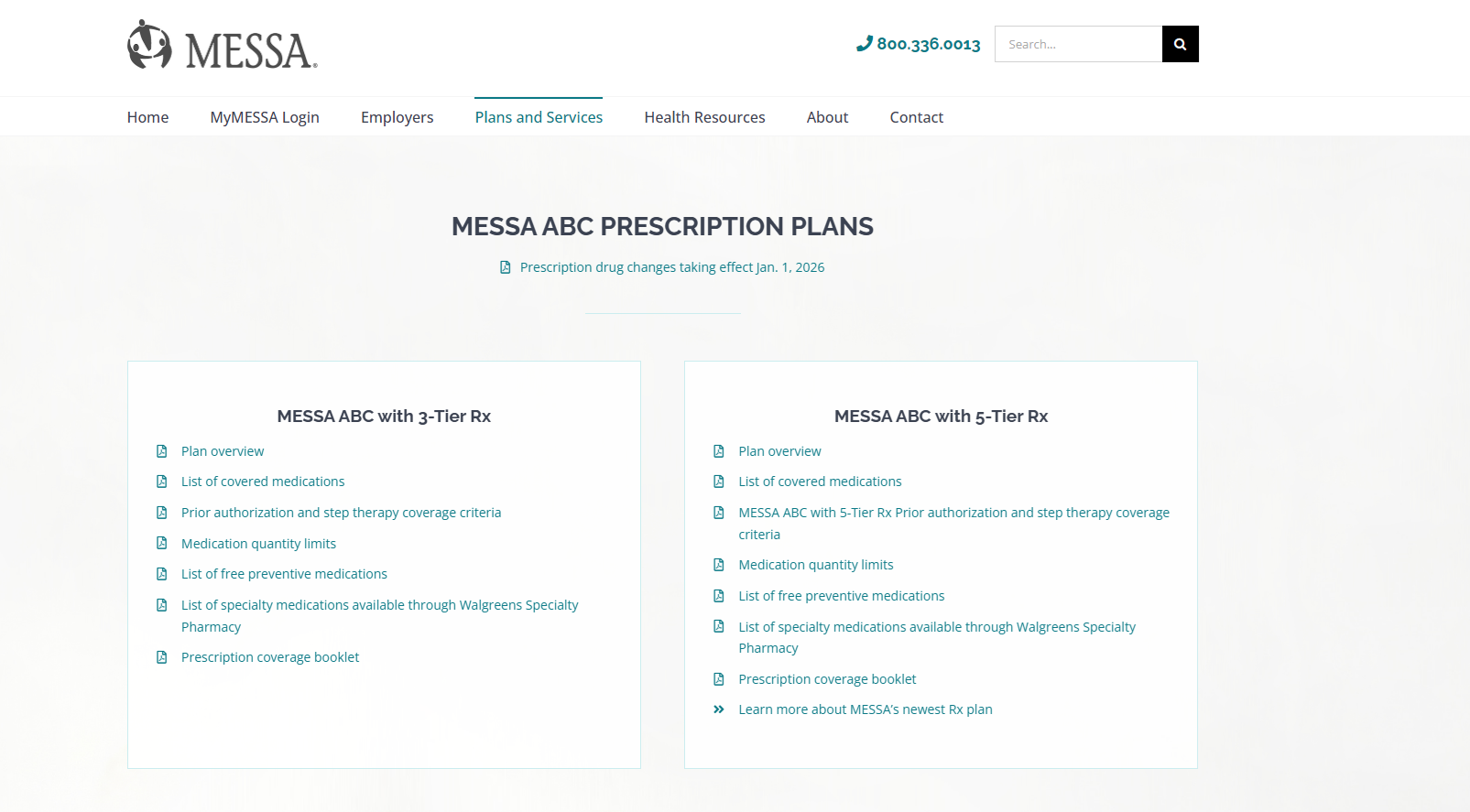
Task: Click PDF icon next to 3-Tier Plan overview
Action: [162, 451]
